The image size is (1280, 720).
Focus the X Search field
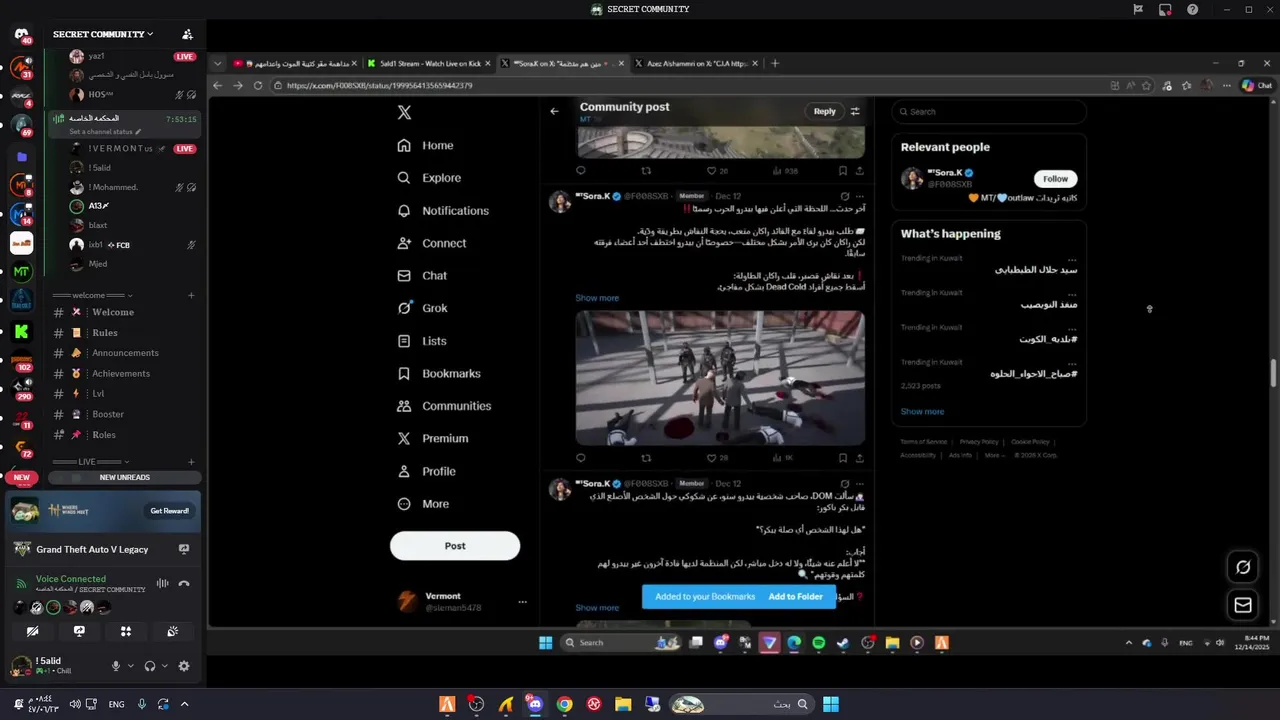point(989,112)
